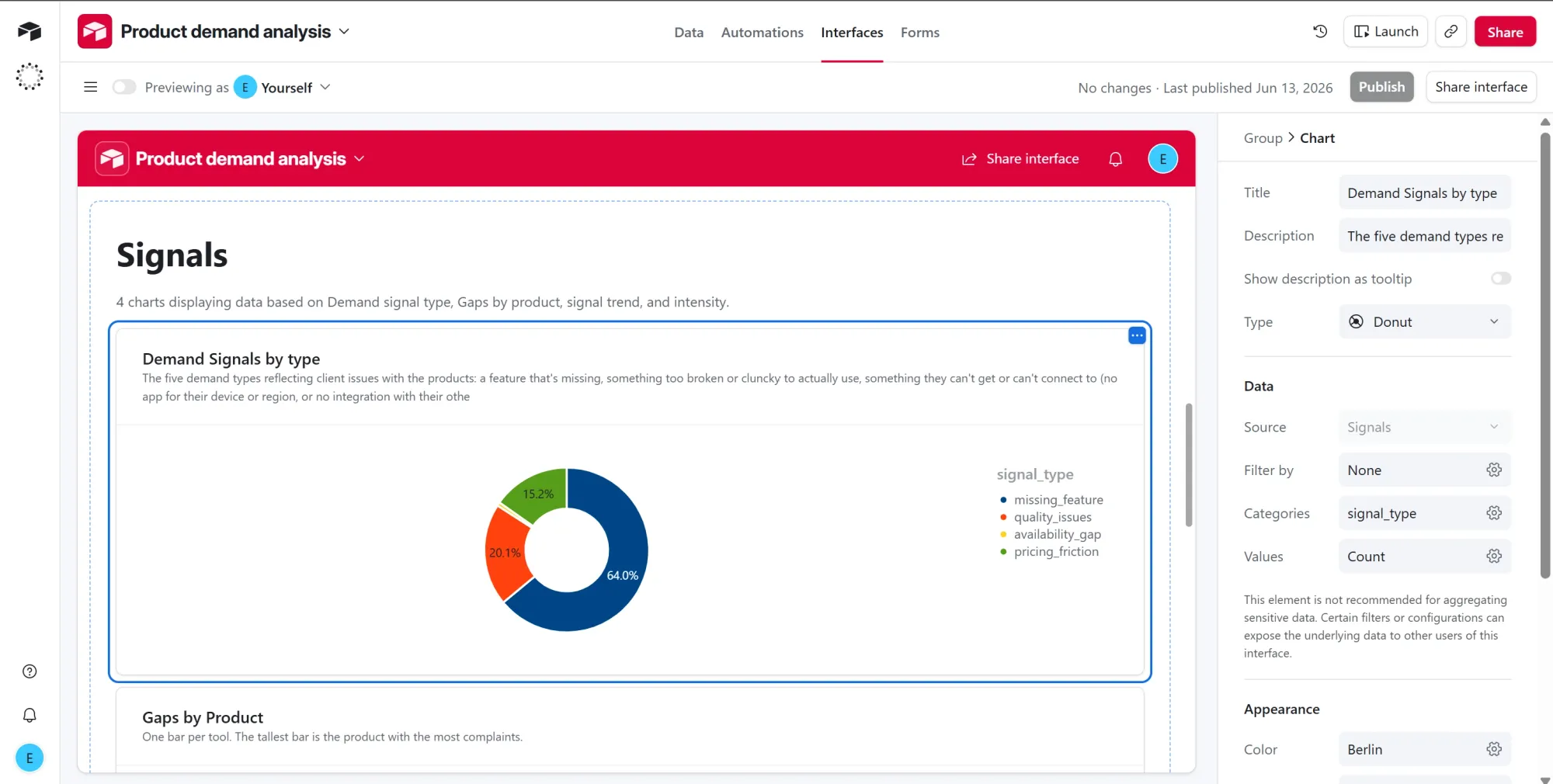The width and height of the screenshot is (1553, 784).
Task: Toggle the Previewing as switch
Action: [124, 87]
